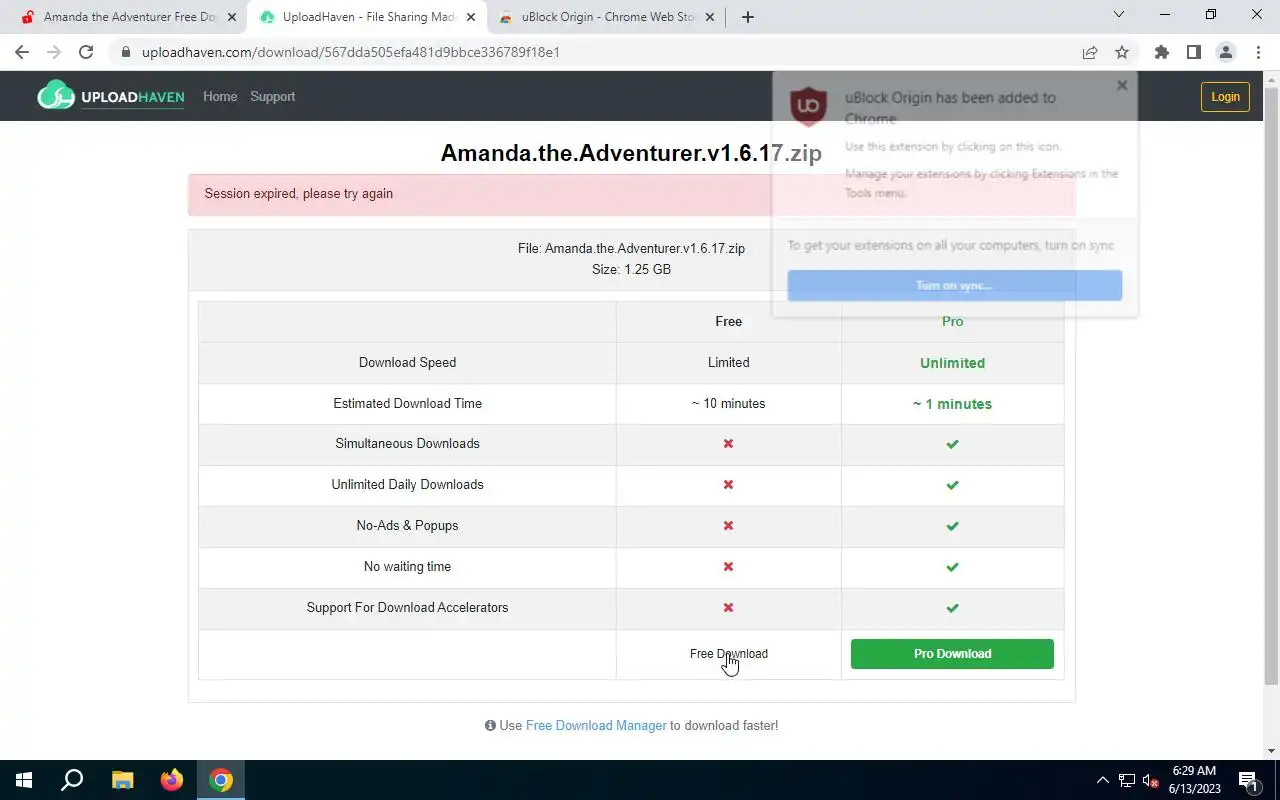
Task: Click the green check for Simultaneous Downloads
Action: 952,443
